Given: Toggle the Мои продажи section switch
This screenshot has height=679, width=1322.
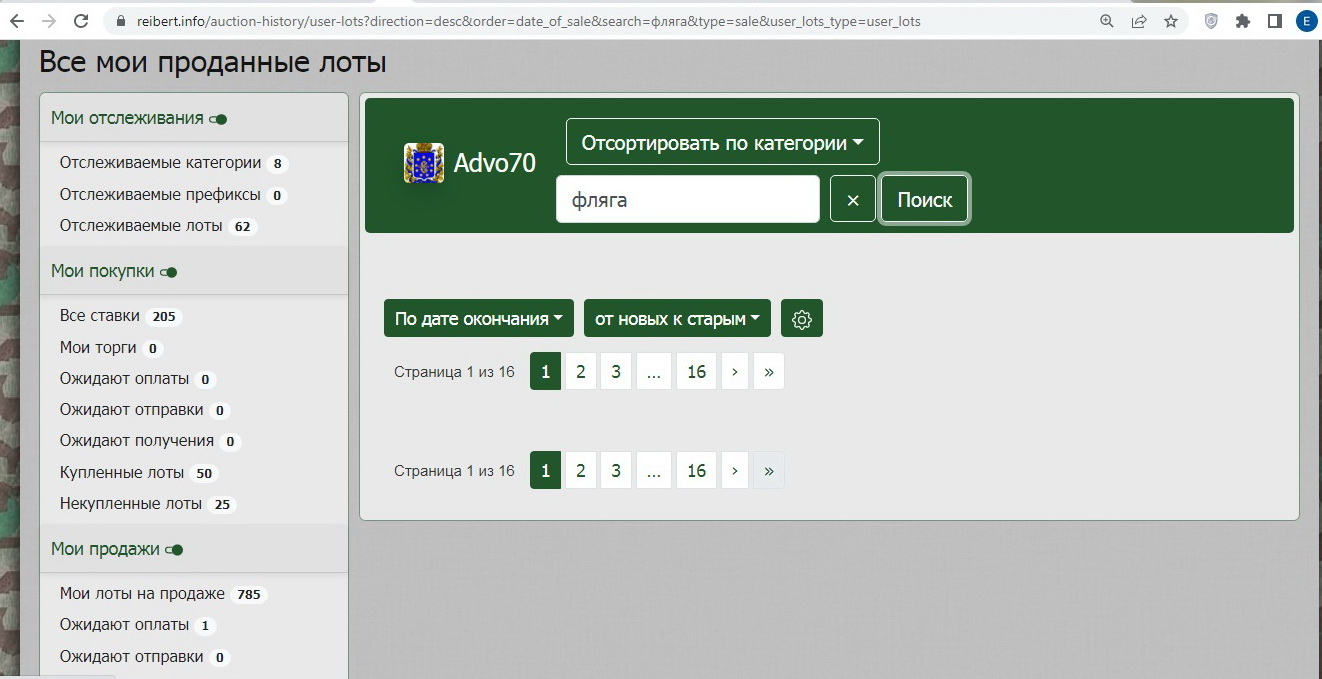Looking at the screenshot, I should (174, 550).
